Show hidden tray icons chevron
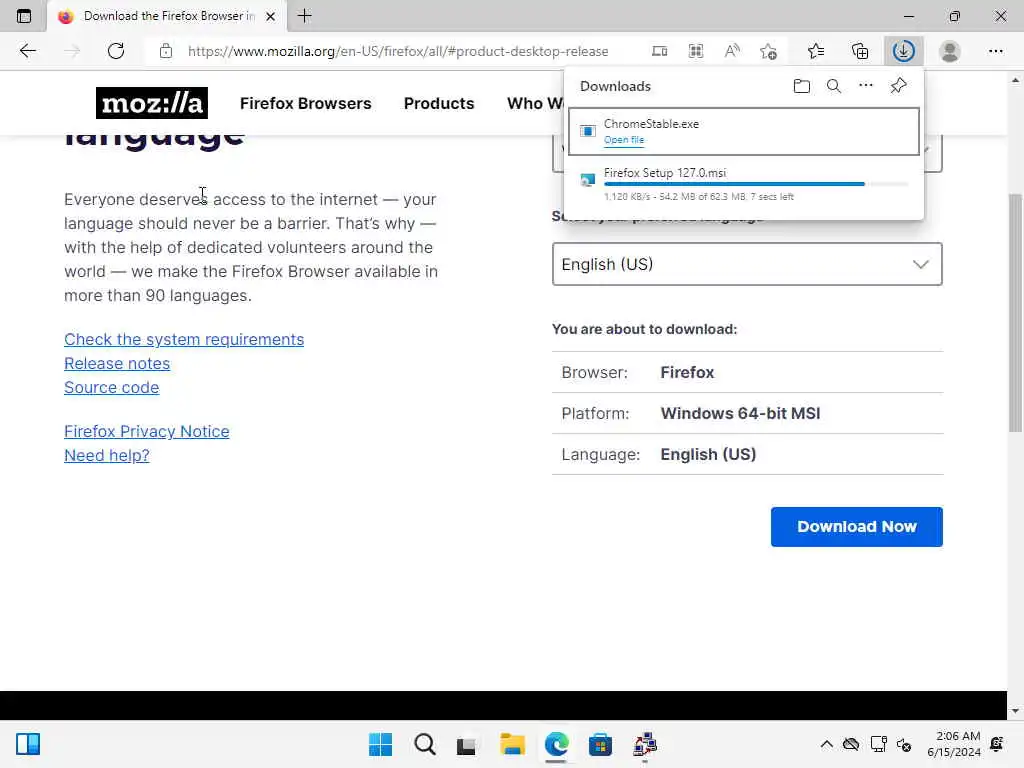This screenshot has height=768, width=1024. 826,744
